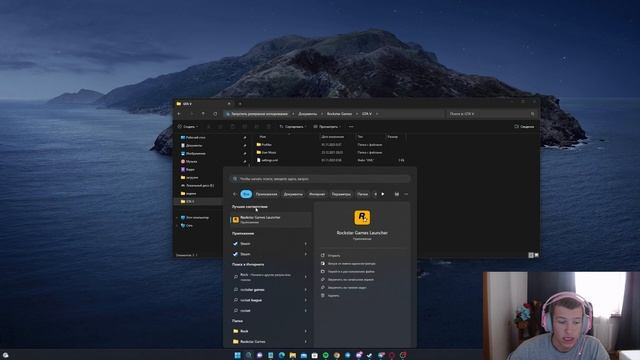Open the chevron after GTA V breadcrumb
This screenshot has height=360, width=640.
click(x=377, y=114)
